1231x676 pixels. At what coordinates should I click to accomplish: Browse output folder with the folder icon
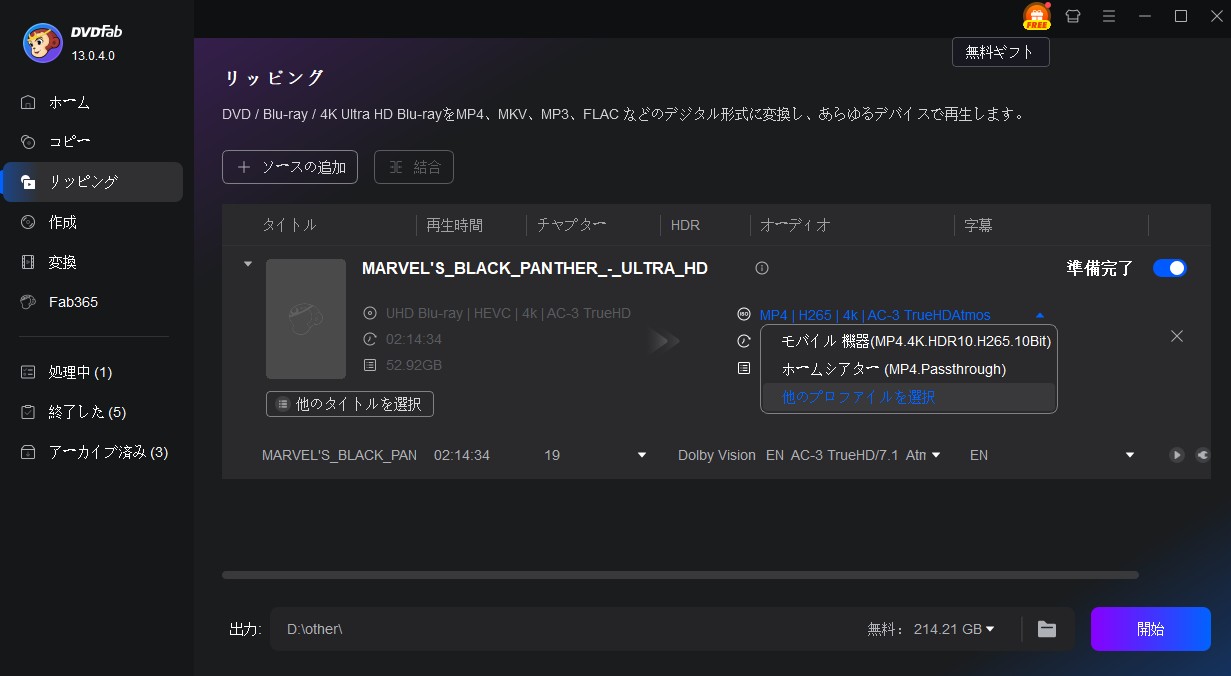[1047, 629]
